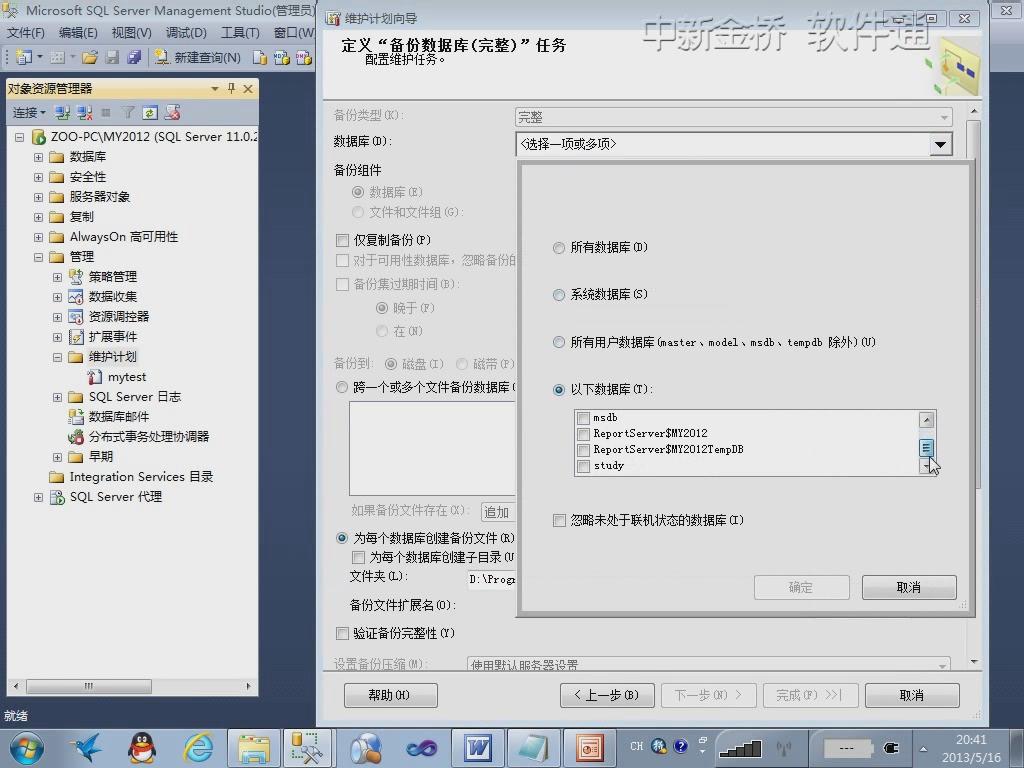Open the 编辑(E) menu
Image resolution: width=1024 pixels, height=768 pixels.
click(x=78, y=33)
